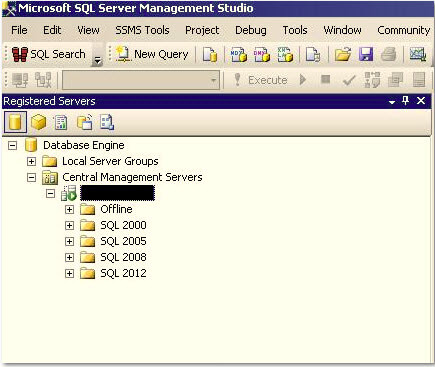Click the Analysis Services MDX Query icon
Screen dimensions: 435x367
(239, 54)
